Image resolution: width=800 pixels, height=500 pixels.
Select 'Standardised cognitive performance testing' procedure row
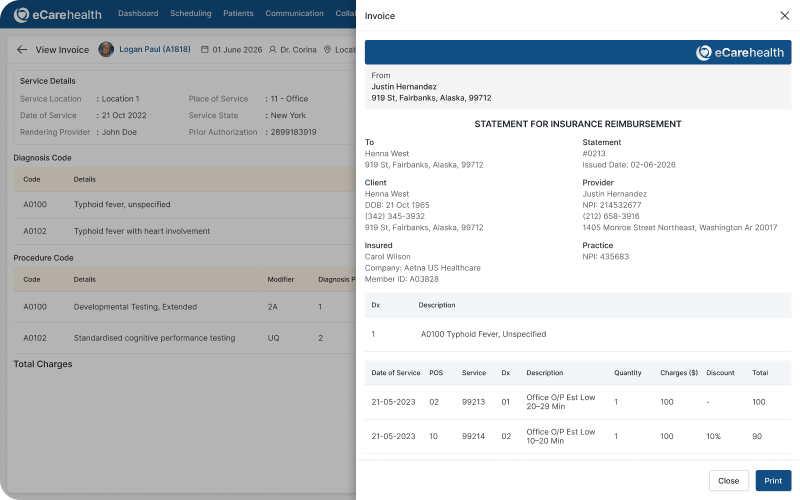click(x=184, y=338)
